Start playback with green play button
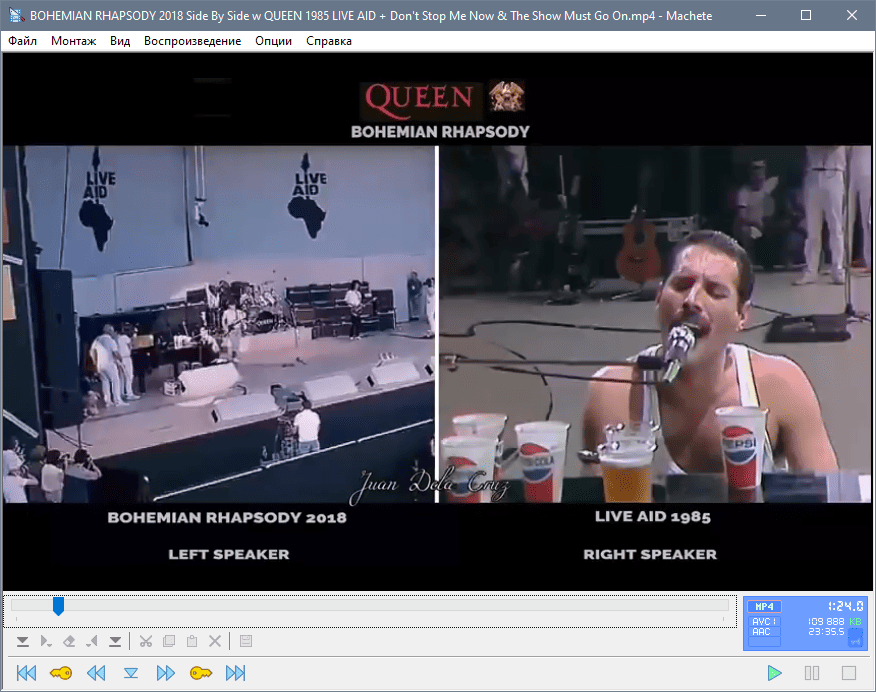Image resolution: width=876 pixels, height=692 pixels. [774, 673]
